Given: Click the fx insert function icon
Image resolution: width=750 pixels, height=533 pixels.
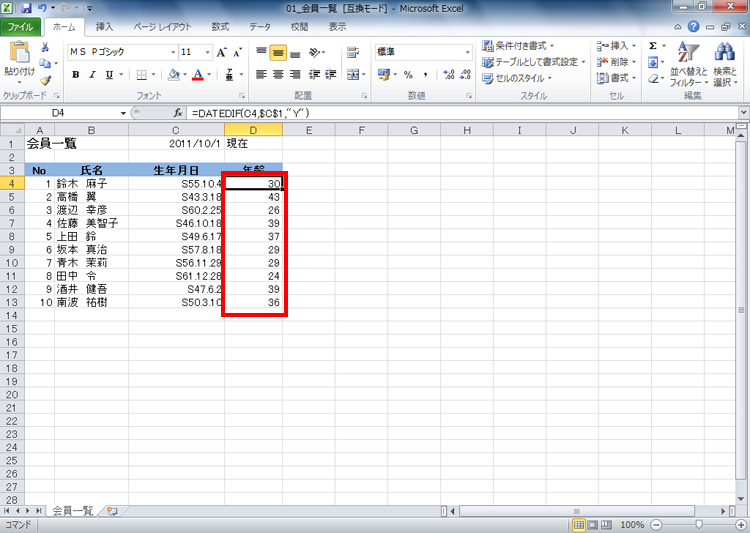Looking at the screenshot, I should point(178,113).
